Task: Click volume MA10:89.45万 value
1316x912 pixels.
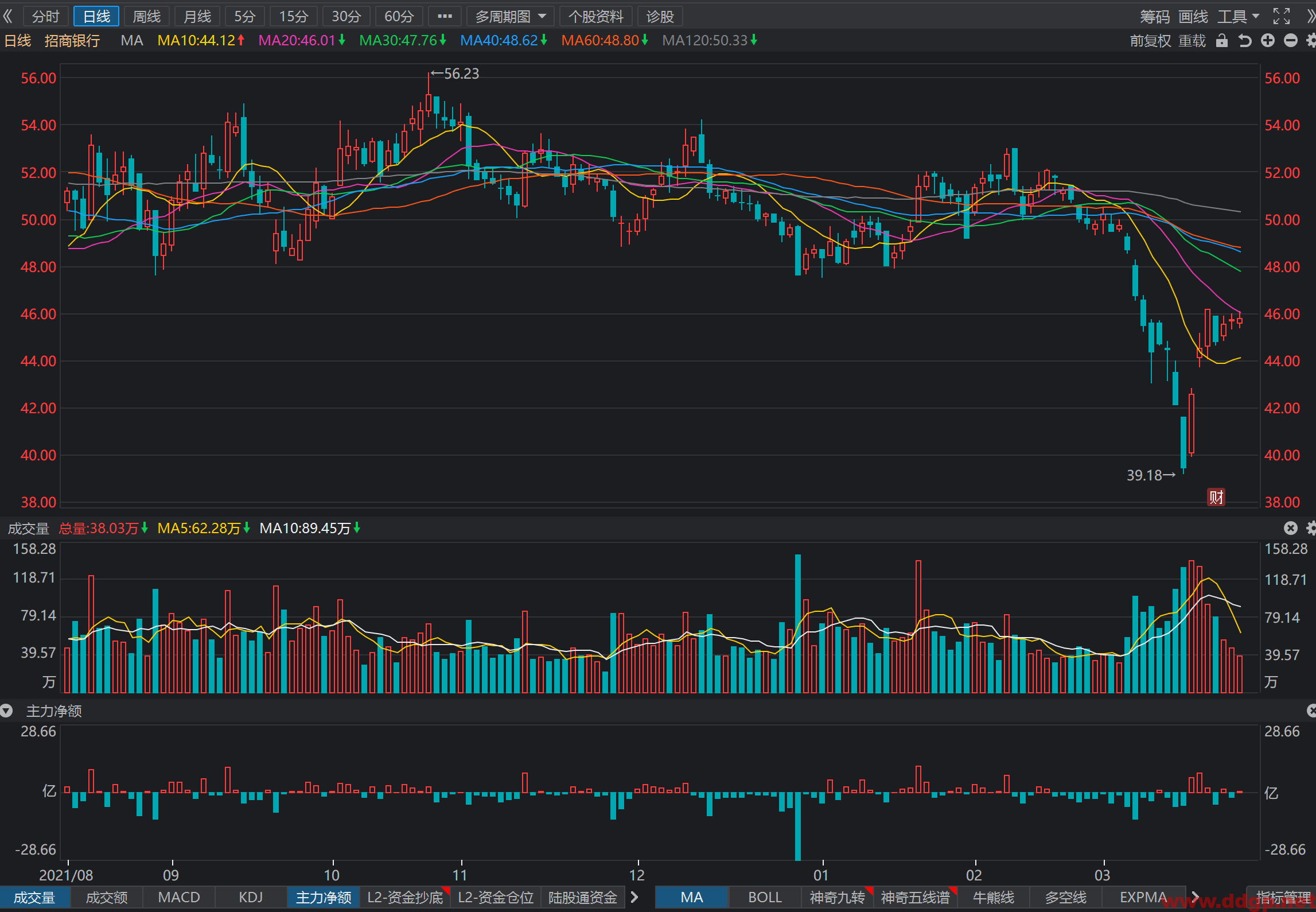Action: (x=305, y=528)
